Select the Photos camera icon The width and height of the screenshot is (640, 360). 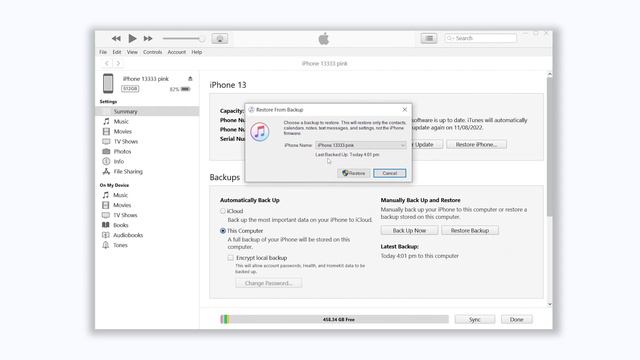coord(106,151)
